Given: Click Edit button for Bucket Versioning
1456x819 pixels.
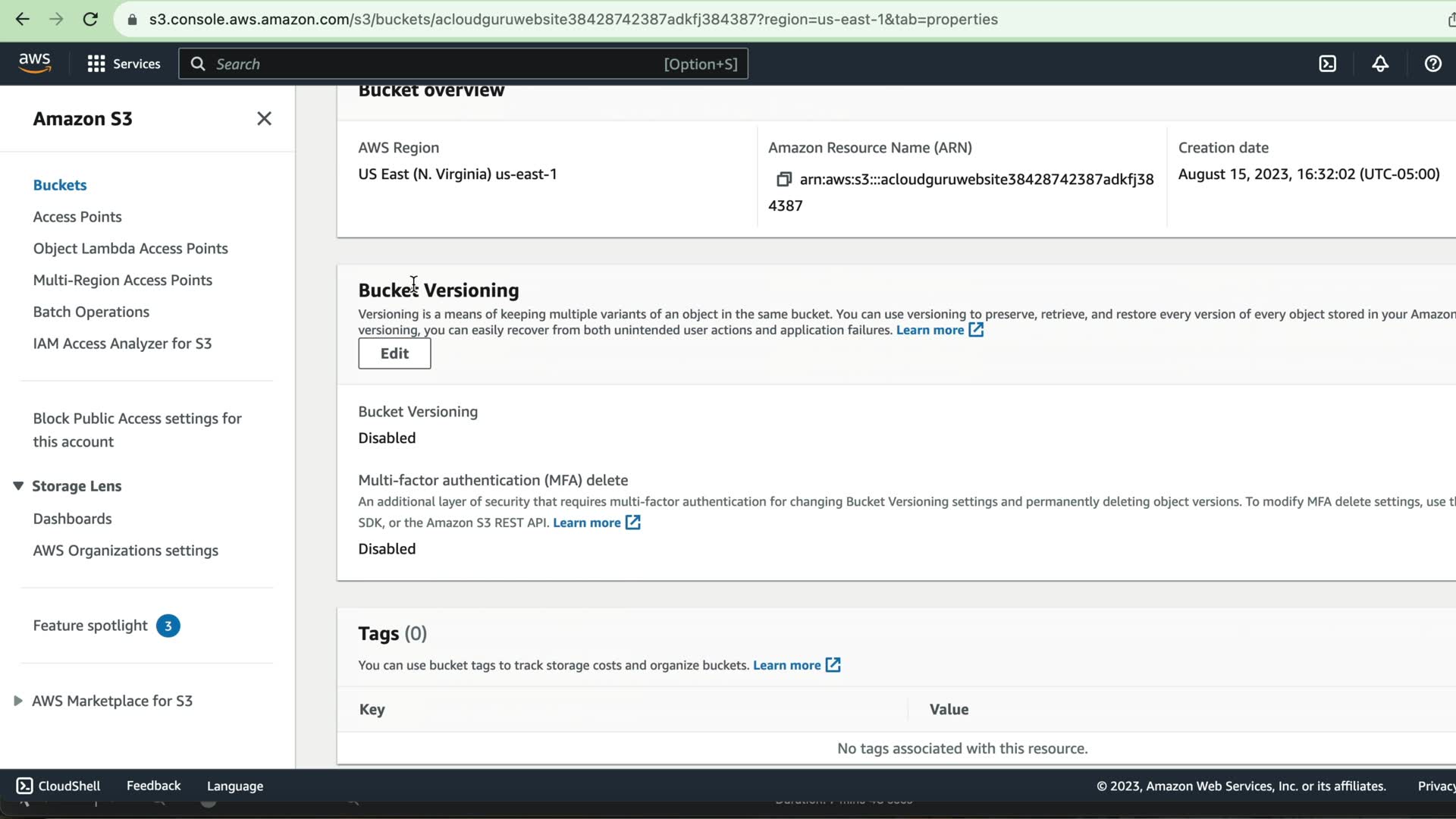Looking at the screenshot, I should coord(394,353).
